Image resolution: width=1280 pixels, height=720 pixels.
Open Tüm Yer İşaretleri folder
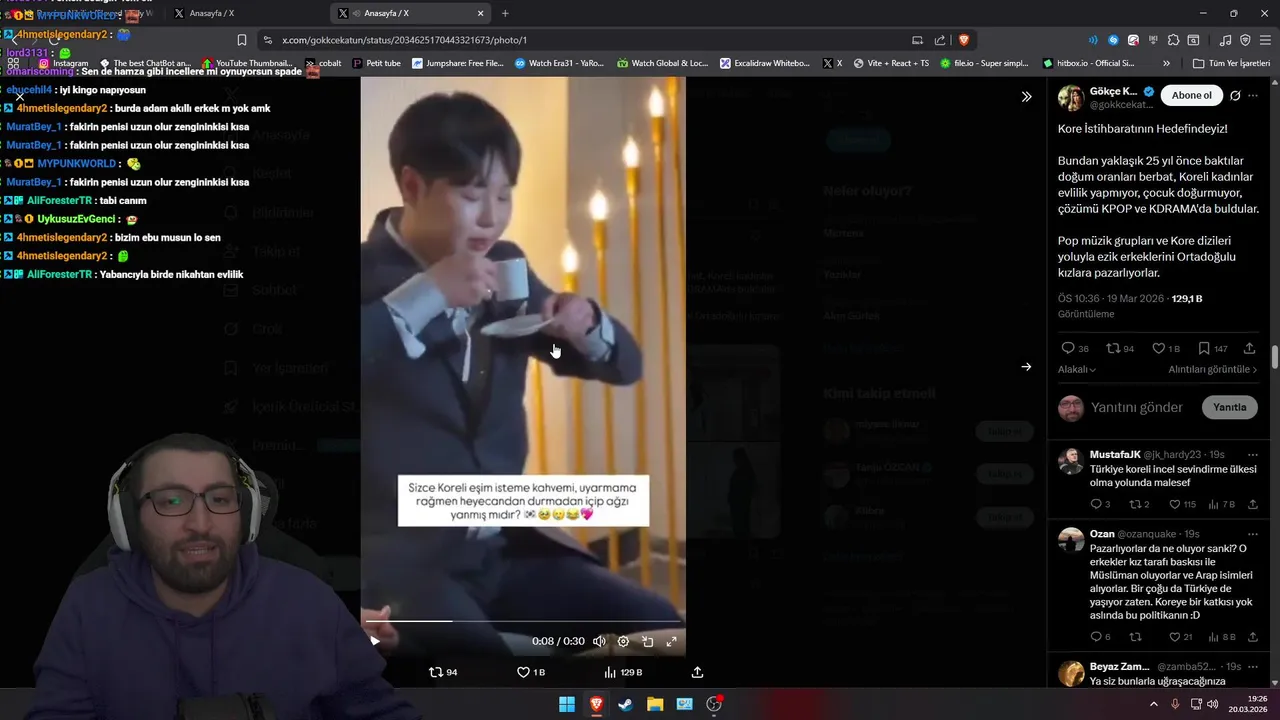[1232, 63]
